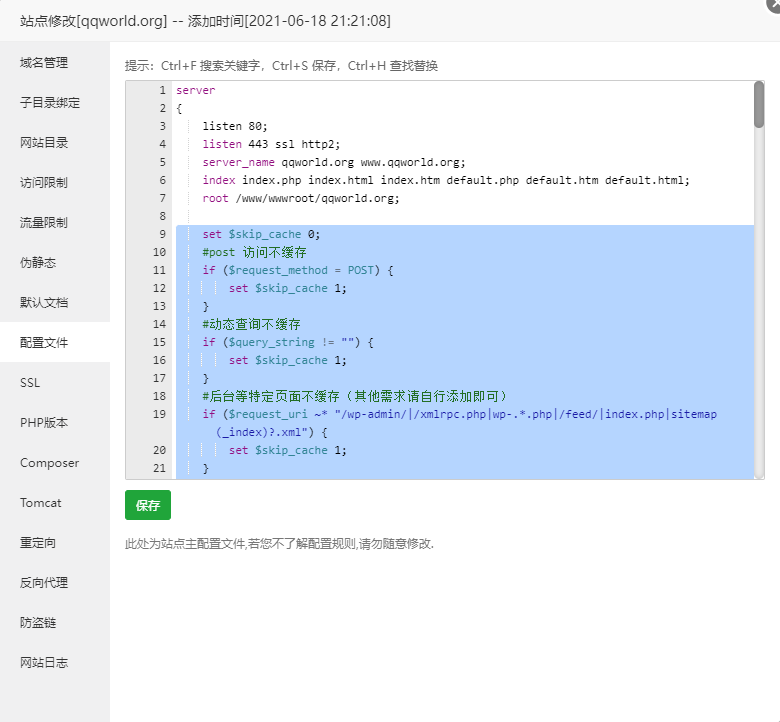Select Tomcat in the sidebar
This screenshot has width=780, height=722.
point(40,502)
